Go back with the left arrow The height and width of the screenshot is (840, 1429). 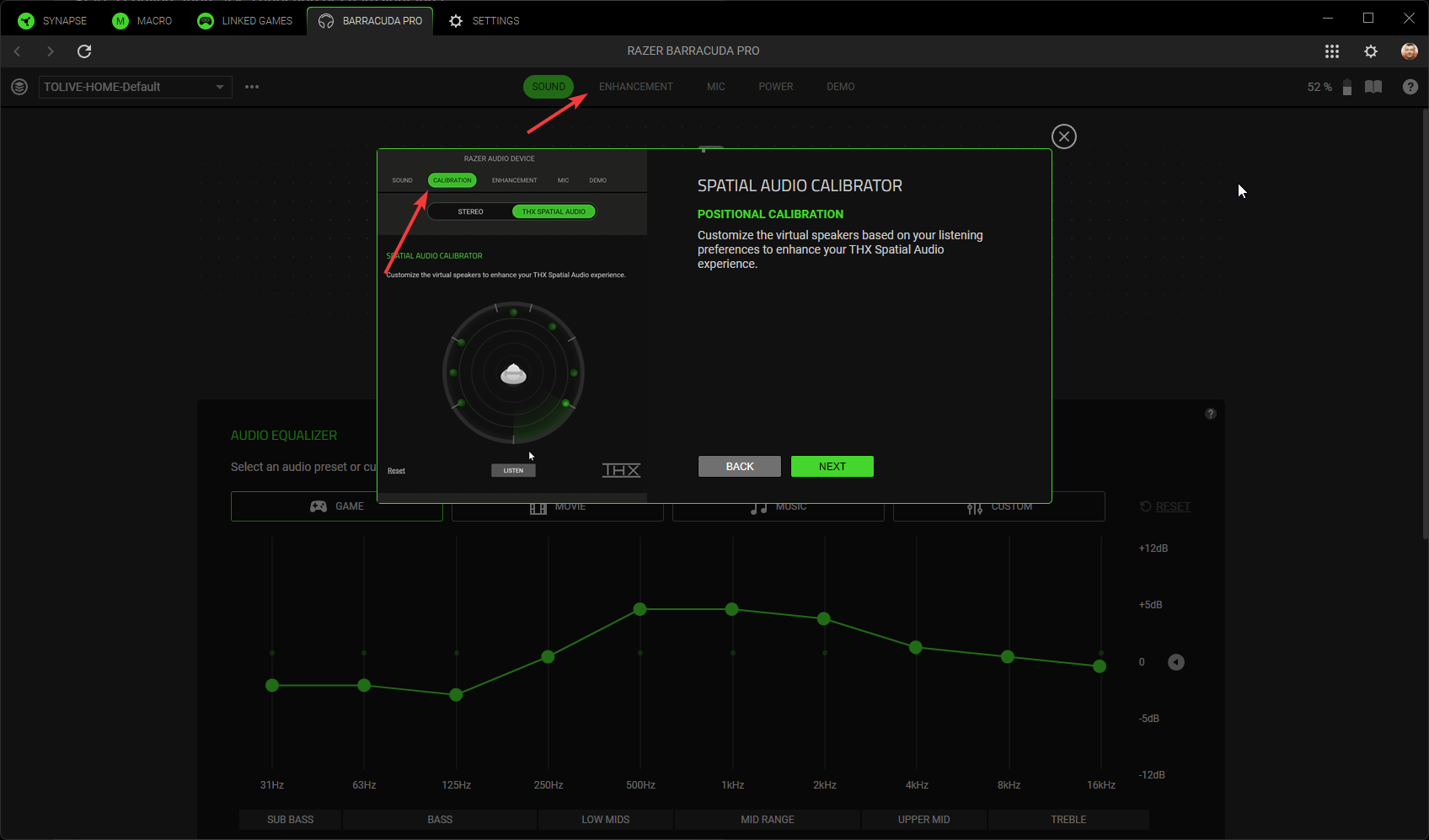(17, 51)
